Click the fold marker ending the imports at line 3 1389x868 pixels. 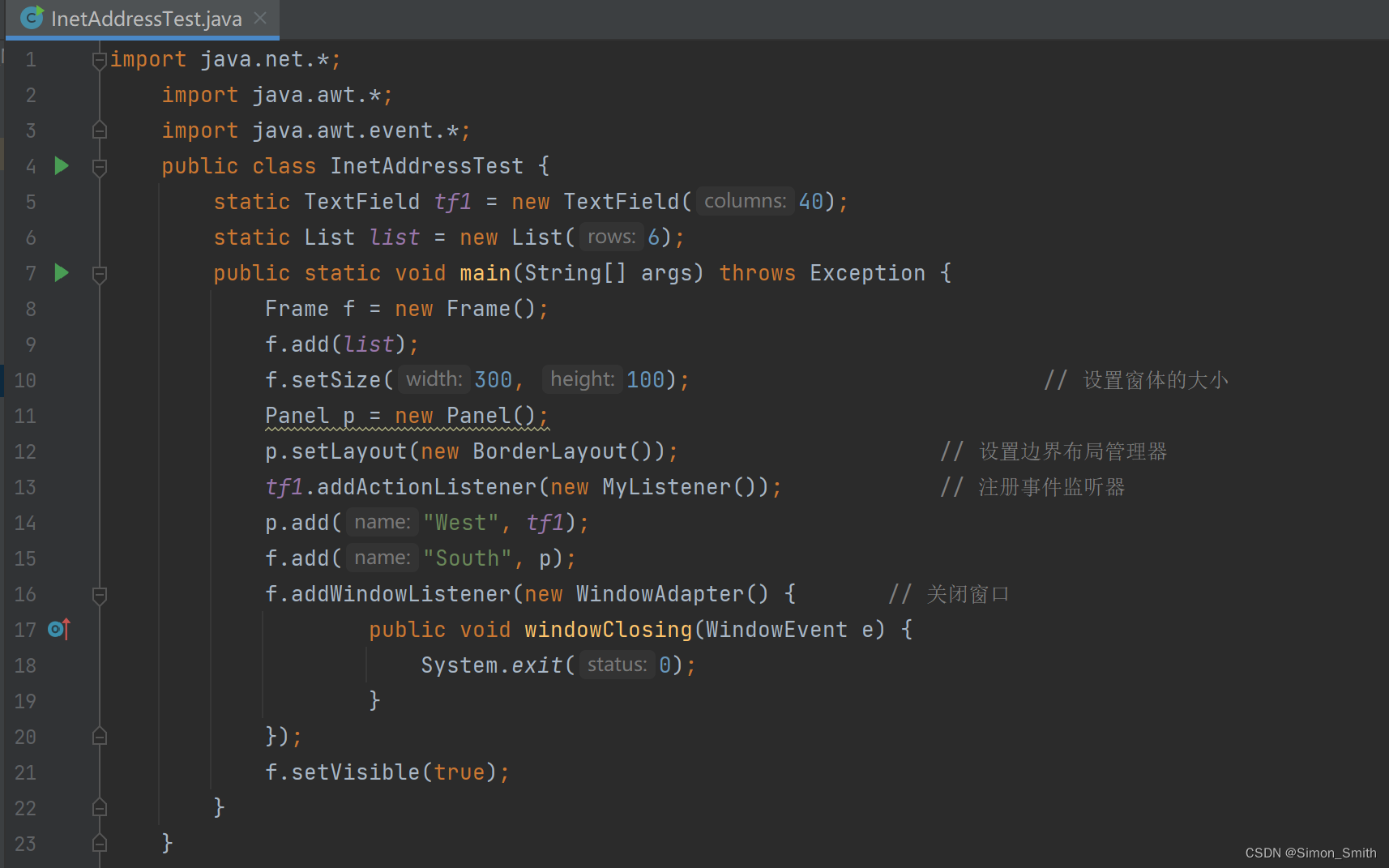99,130
